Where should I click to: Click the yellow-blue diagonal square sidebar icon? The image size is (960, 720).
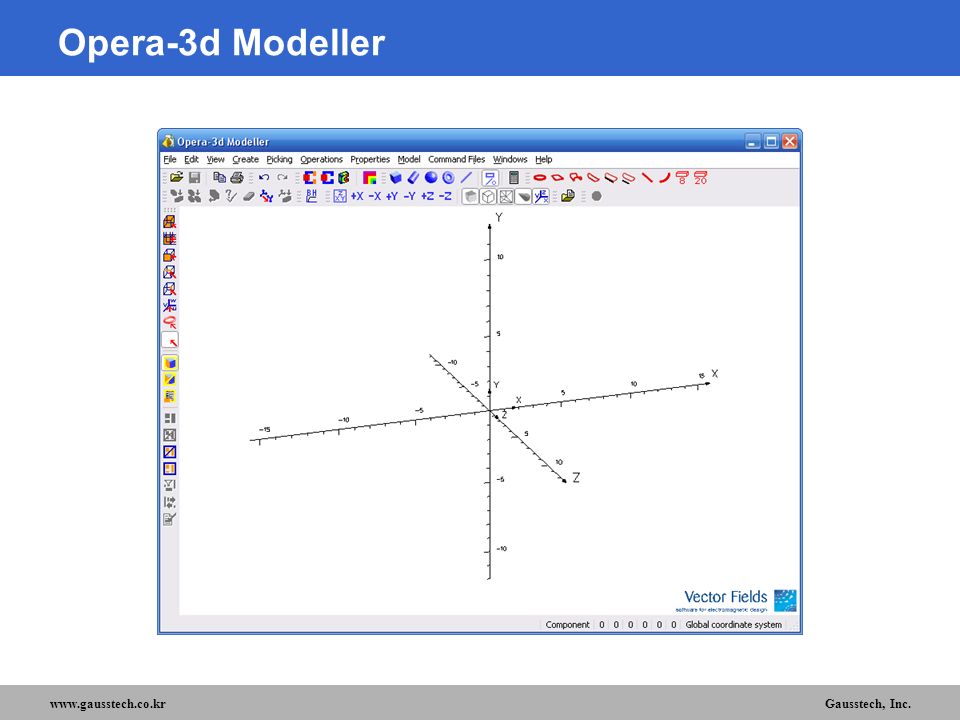(170, 380)
